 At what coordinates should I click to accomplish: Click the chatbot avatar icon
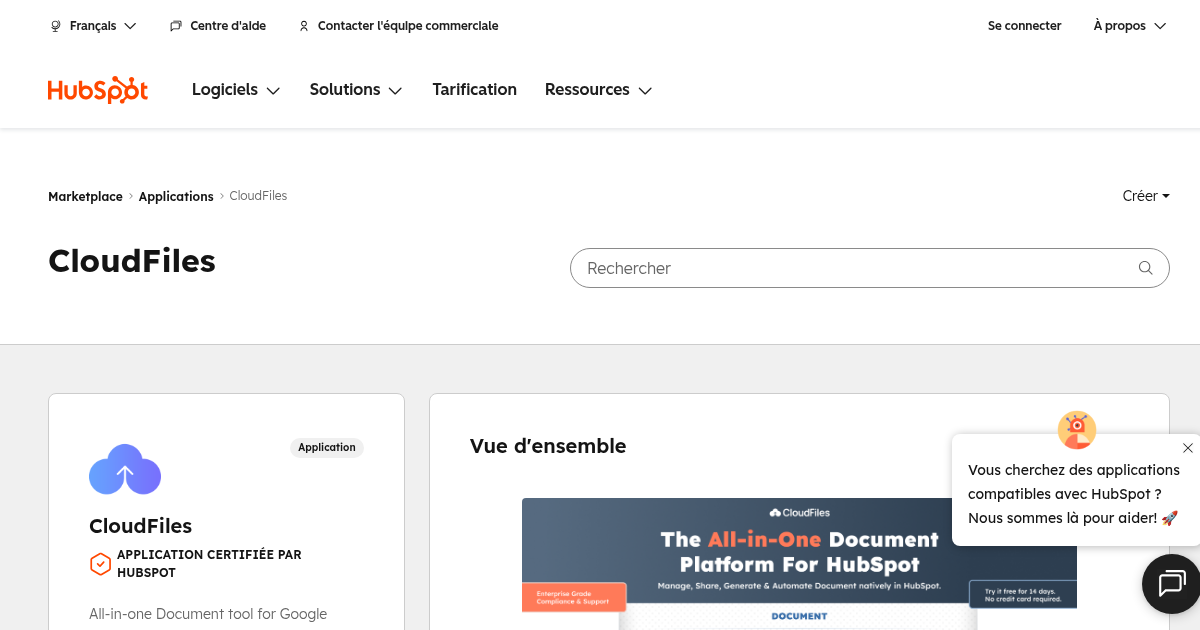pos(1077,430)
